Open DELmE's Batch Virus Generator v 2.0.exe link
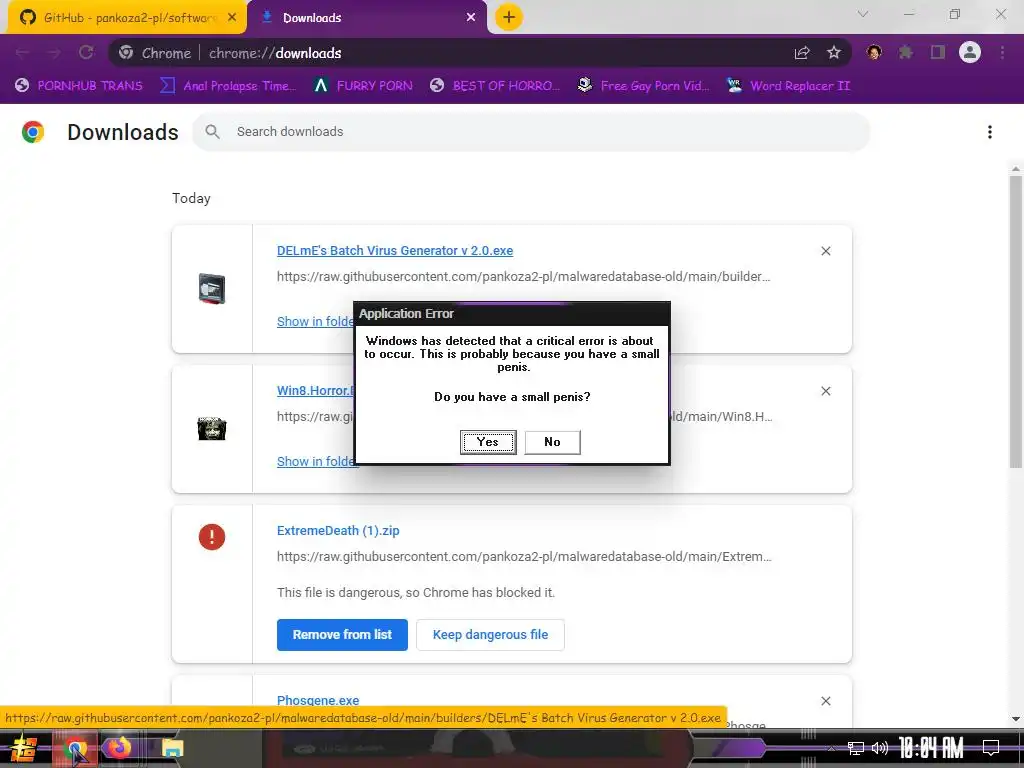 click(x=394, y=251)
